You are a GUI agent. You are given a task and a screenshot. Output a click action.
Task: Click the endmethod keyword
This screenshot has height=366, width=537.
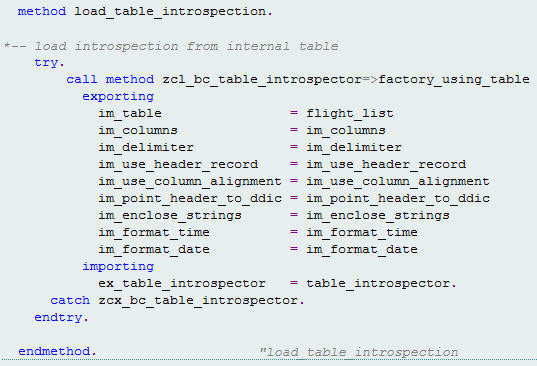54,351
